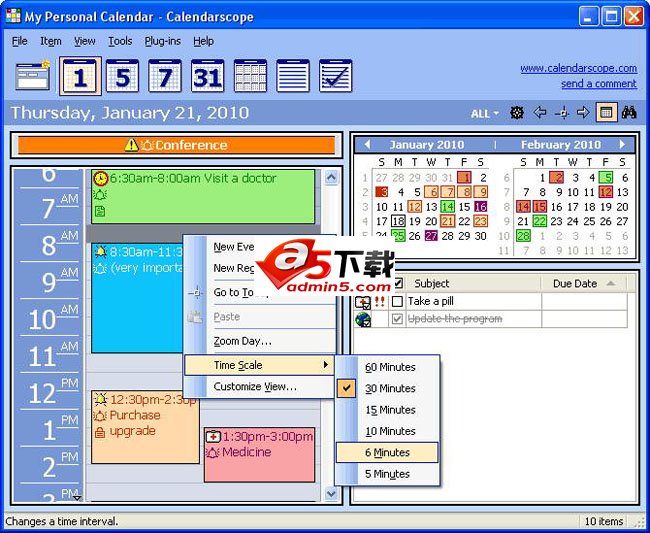The width and height of the screenshot is (650, 533).
Task: Click the Subject column header
Action: pos(473,283)
